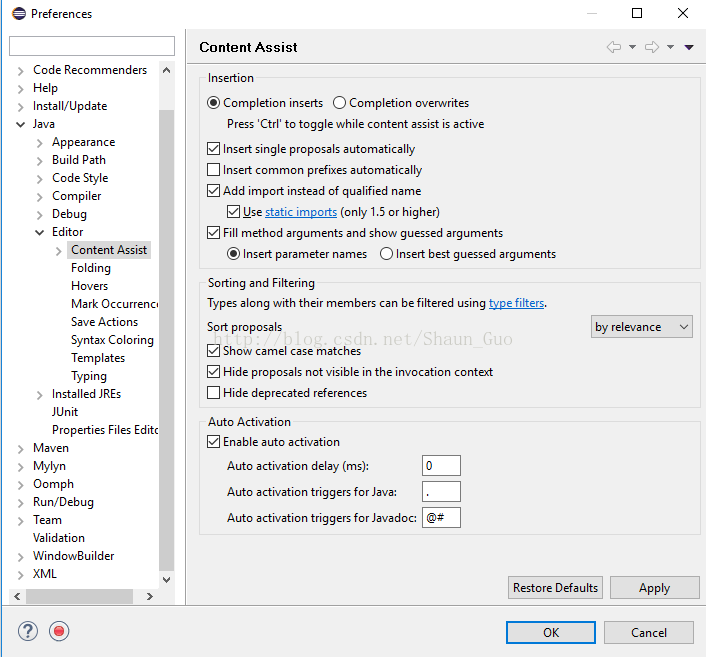Open the forward history dropdown arrow
706x657 pixels.
point(670,47)
